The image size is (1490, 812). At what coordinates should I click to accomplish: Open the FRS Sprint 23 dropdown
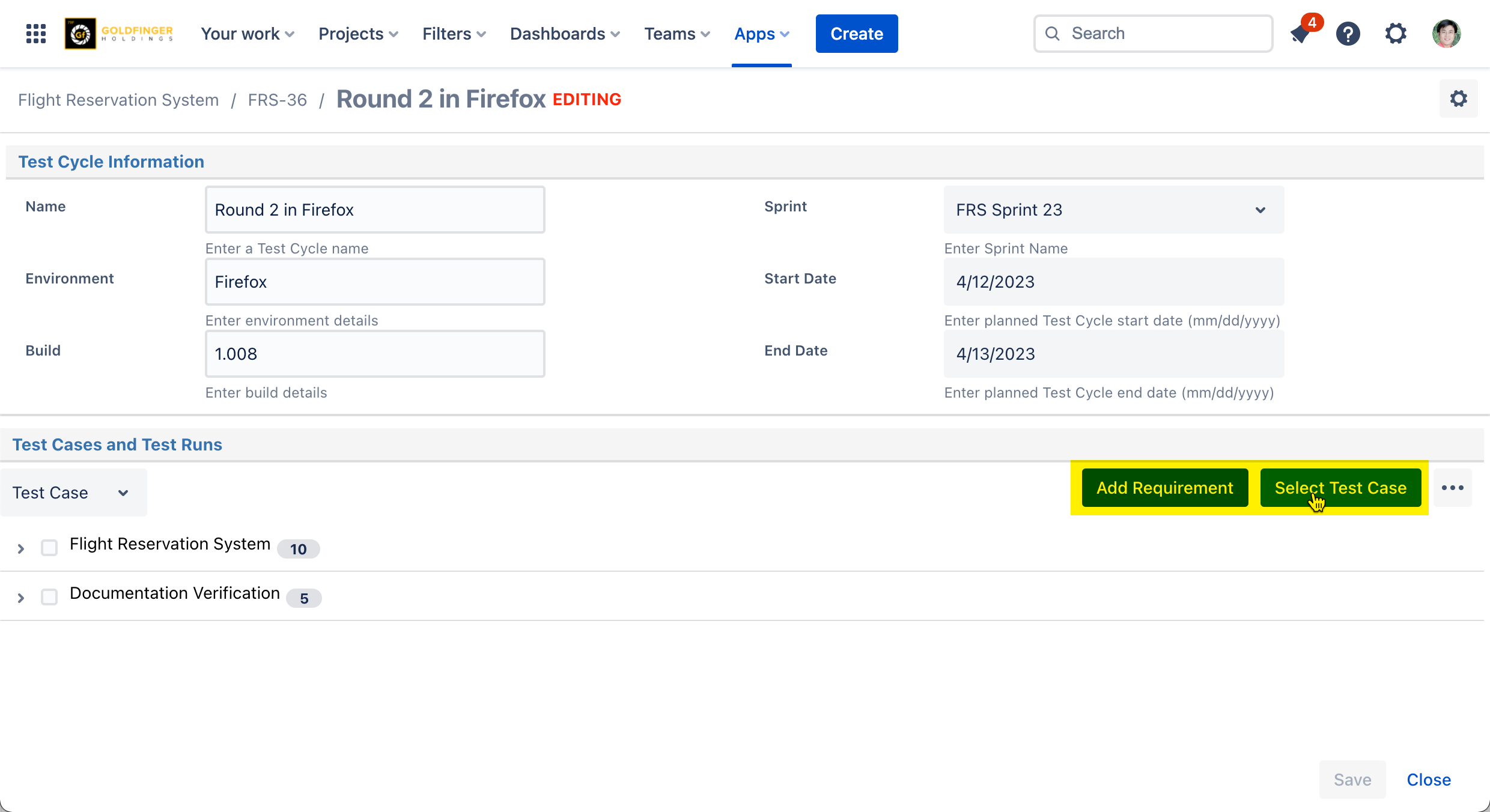pos(1113,210)
